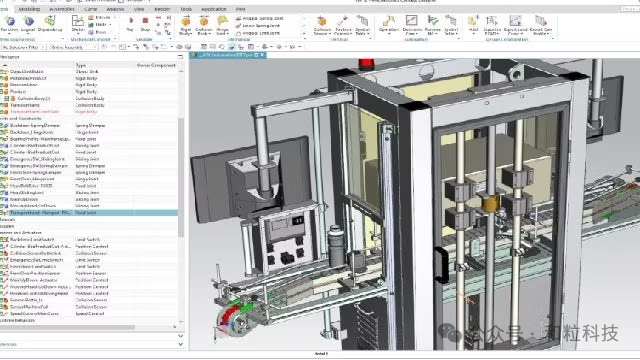
Task: Open the Symbol Table tool in the Electrical group
Action: tap(362, 25)
